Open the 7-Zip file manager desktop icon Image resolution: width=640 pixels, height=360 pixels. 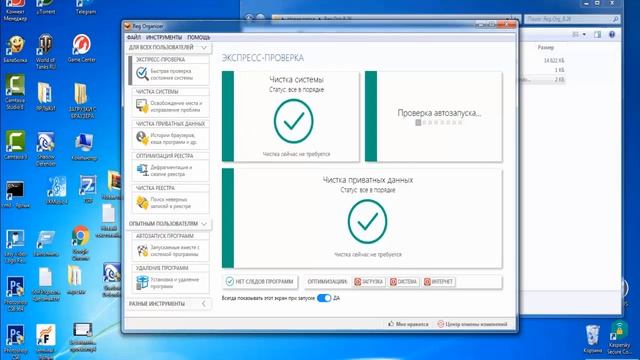coord(87,189)
